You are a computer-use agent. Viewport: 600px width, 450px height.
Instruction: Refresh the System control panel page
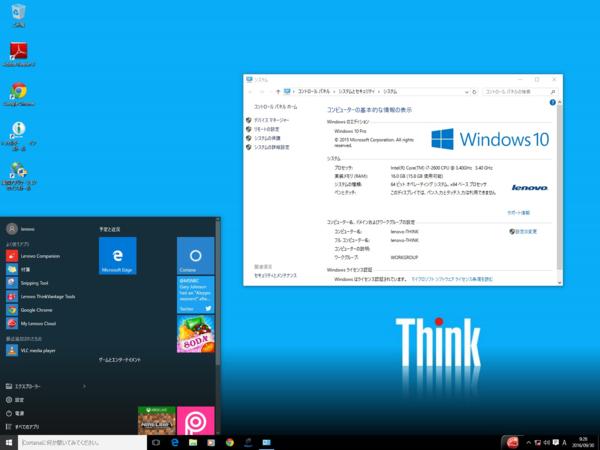pyautogui.click(x=474, y=92)
